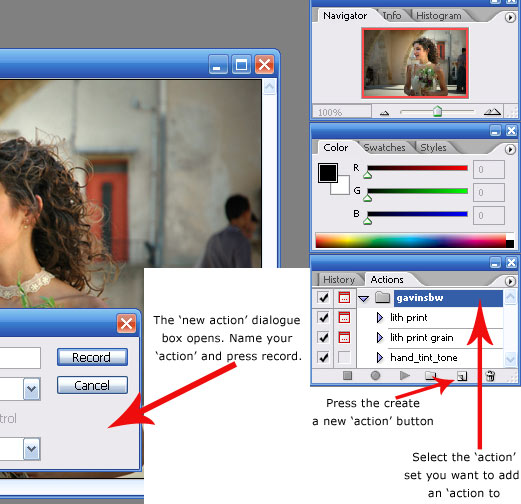The height and width of the screenshot is (504, 521).
Task: Minimize the image document window
Action: 218,64
